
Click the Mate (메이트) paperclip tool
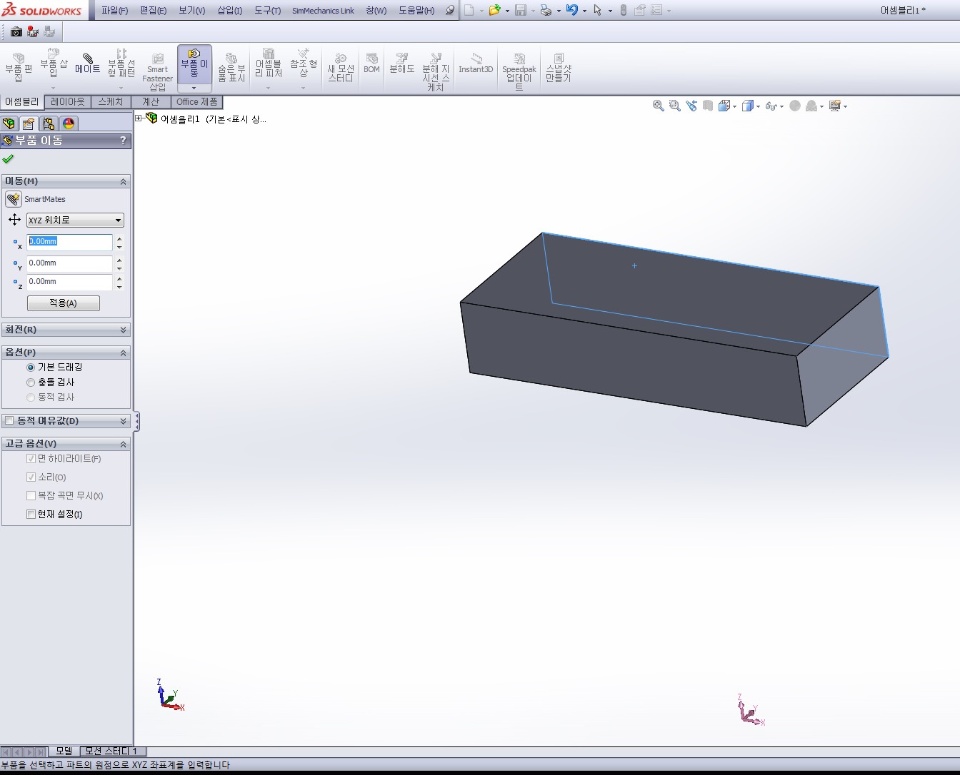coord(87,64)
